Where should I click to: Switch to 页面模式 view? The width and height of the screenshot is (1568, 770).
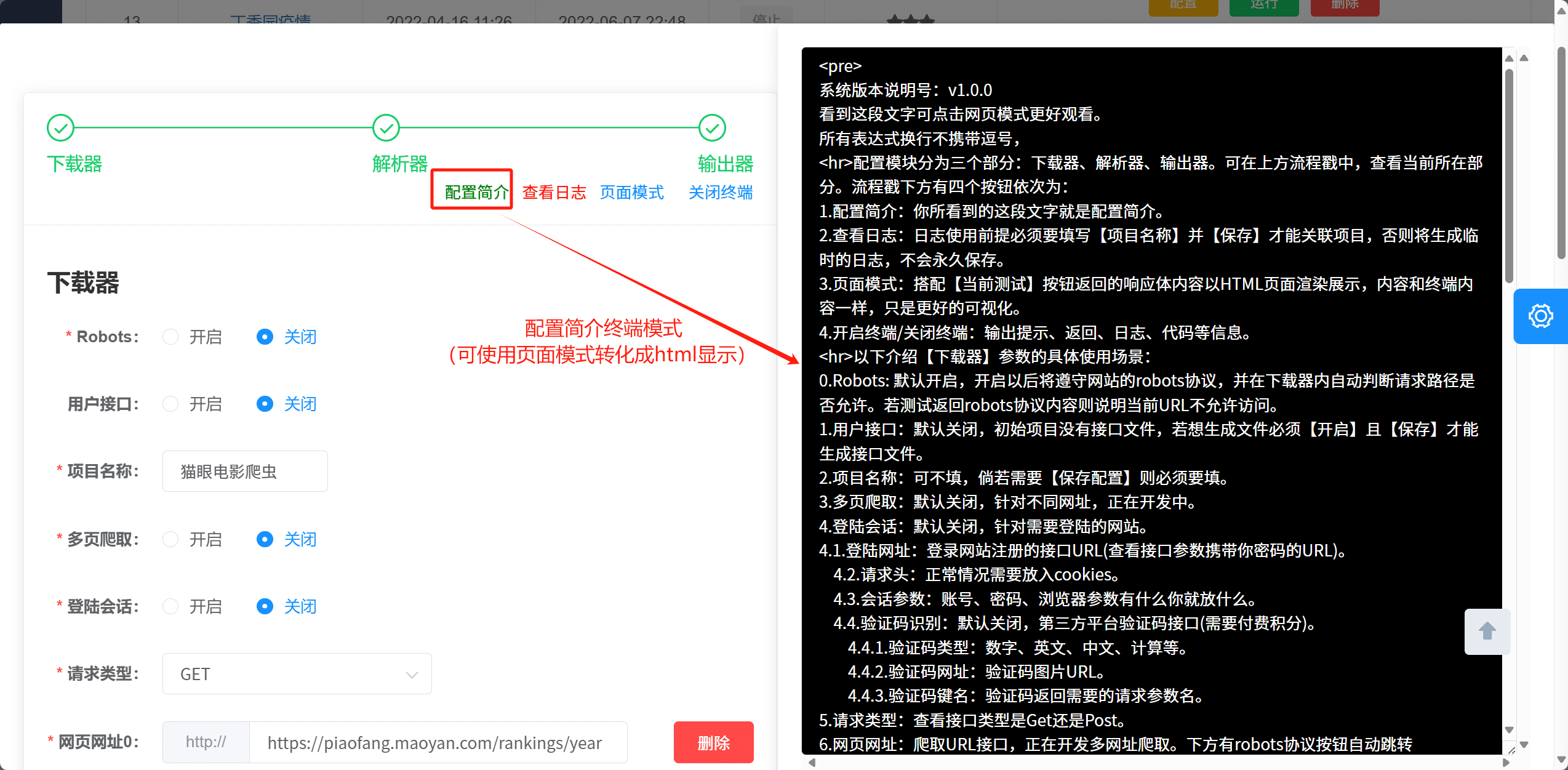tap(631, 192)
